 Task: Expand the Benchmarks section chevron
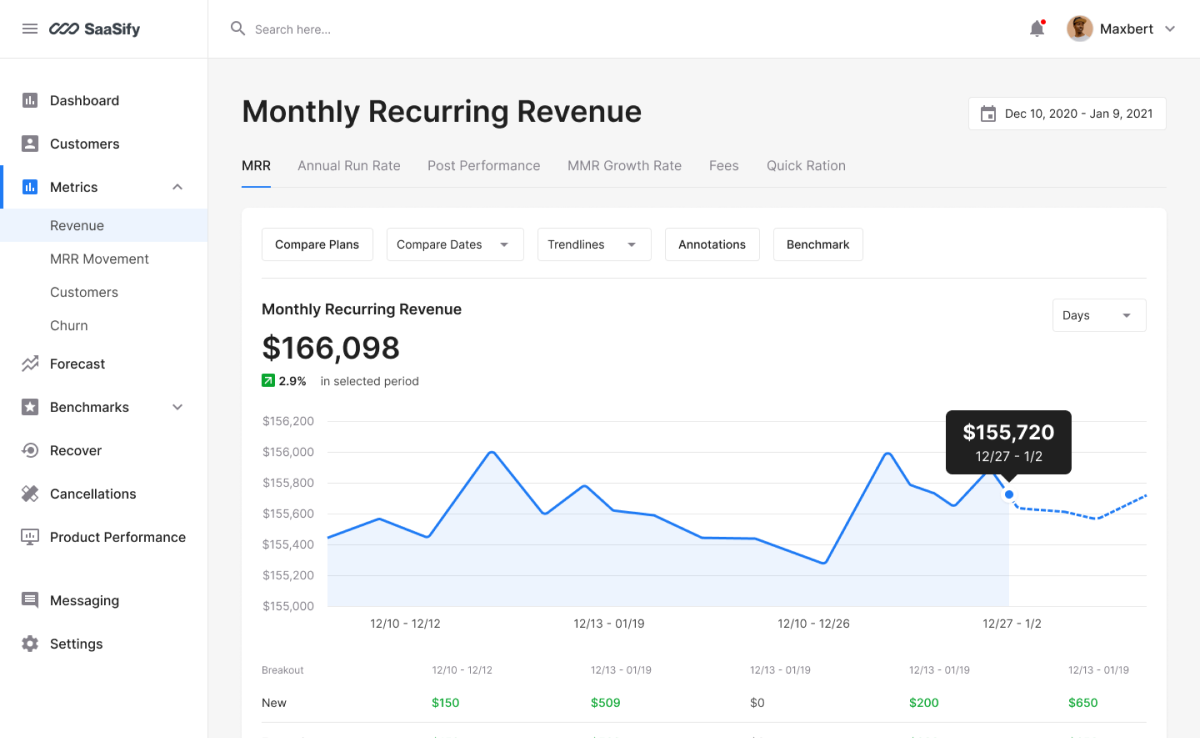(177, 407)
